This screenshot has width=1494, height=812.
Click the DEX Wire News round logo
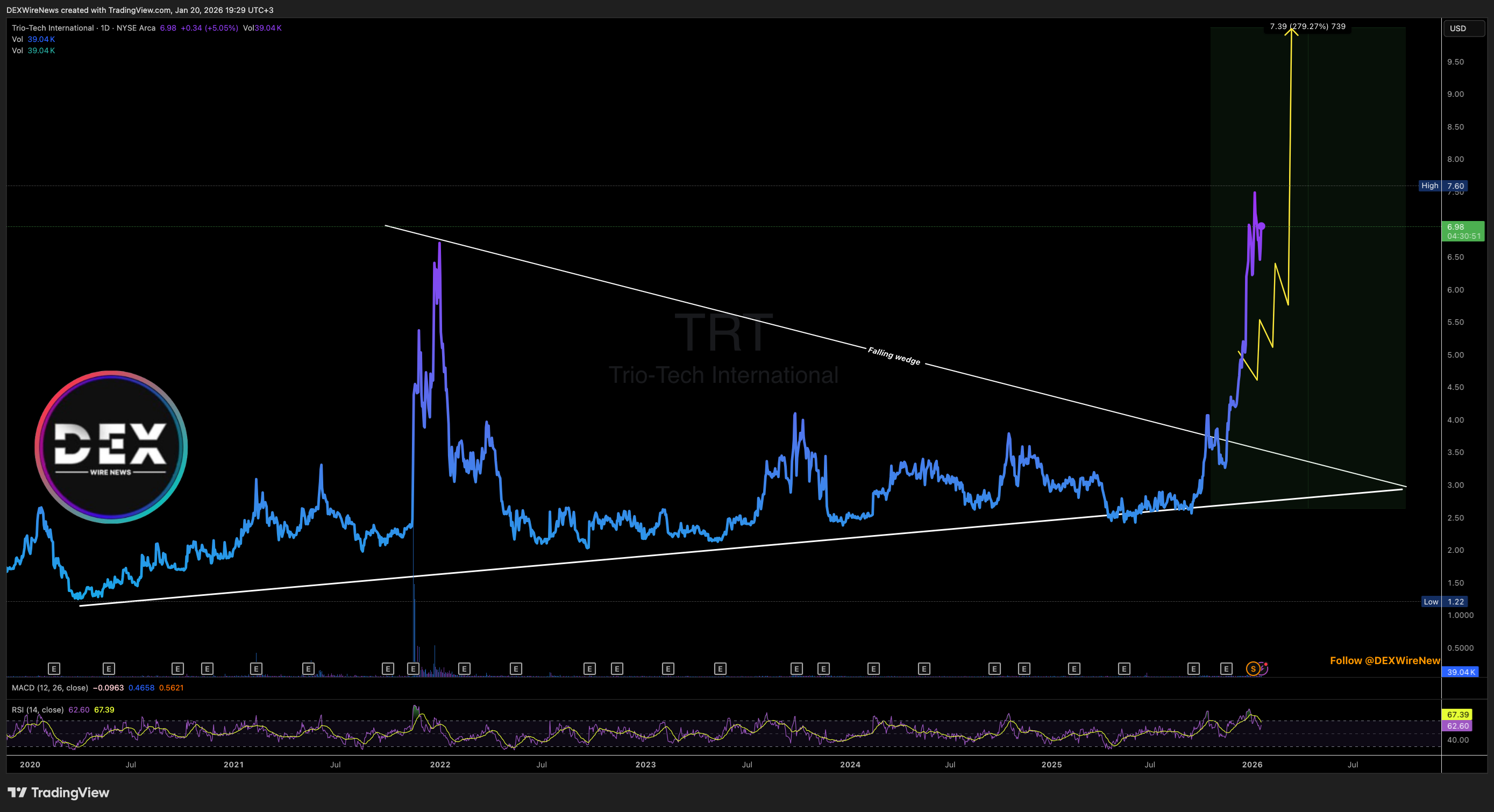pos(111,446)
